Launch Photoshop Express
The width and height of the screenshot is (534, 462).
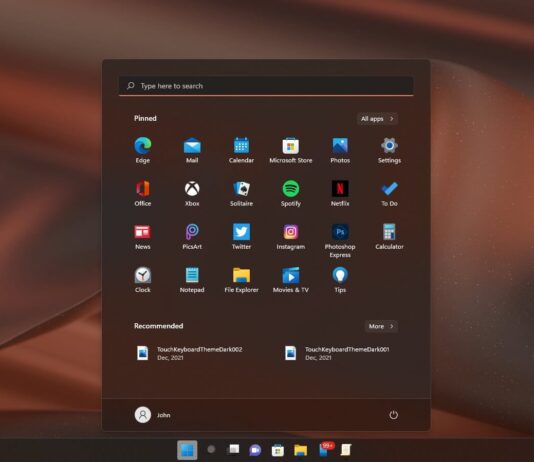340,240
